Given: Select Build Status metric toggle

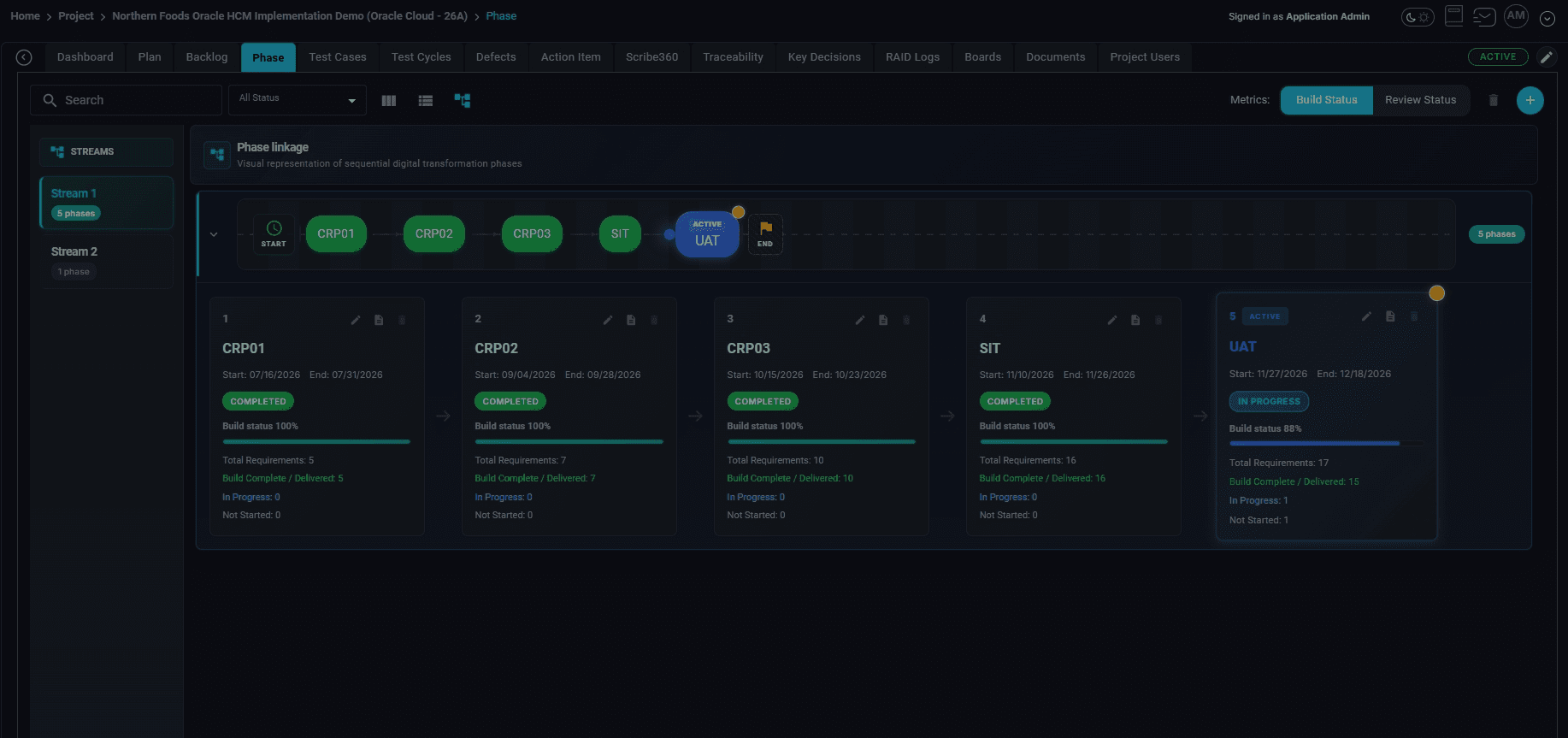Looking at the screenshot, I should pos(1327,100).
